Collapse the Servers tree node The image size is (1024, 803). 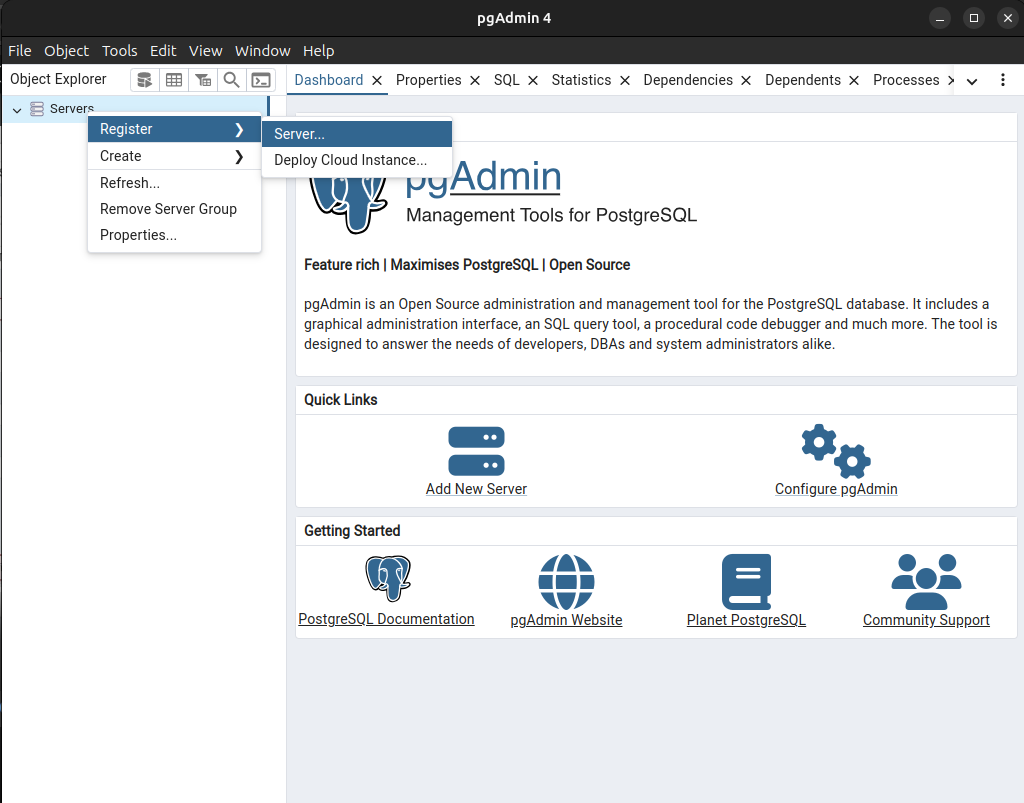click(x=17, y=109)
